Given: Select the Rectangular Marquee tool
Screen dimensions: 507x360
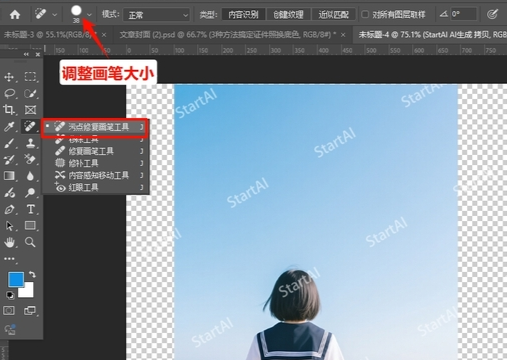Looking at the screenshot, I should [30, 77].
